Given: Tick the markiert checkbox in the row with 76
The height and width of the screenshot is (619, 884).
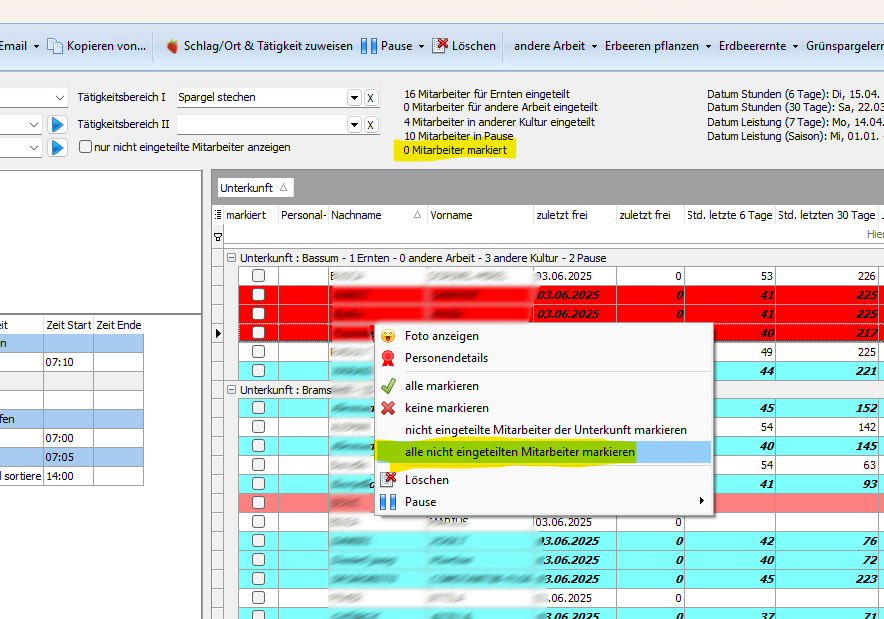Looking at the screenshot, I should (258, 541).
